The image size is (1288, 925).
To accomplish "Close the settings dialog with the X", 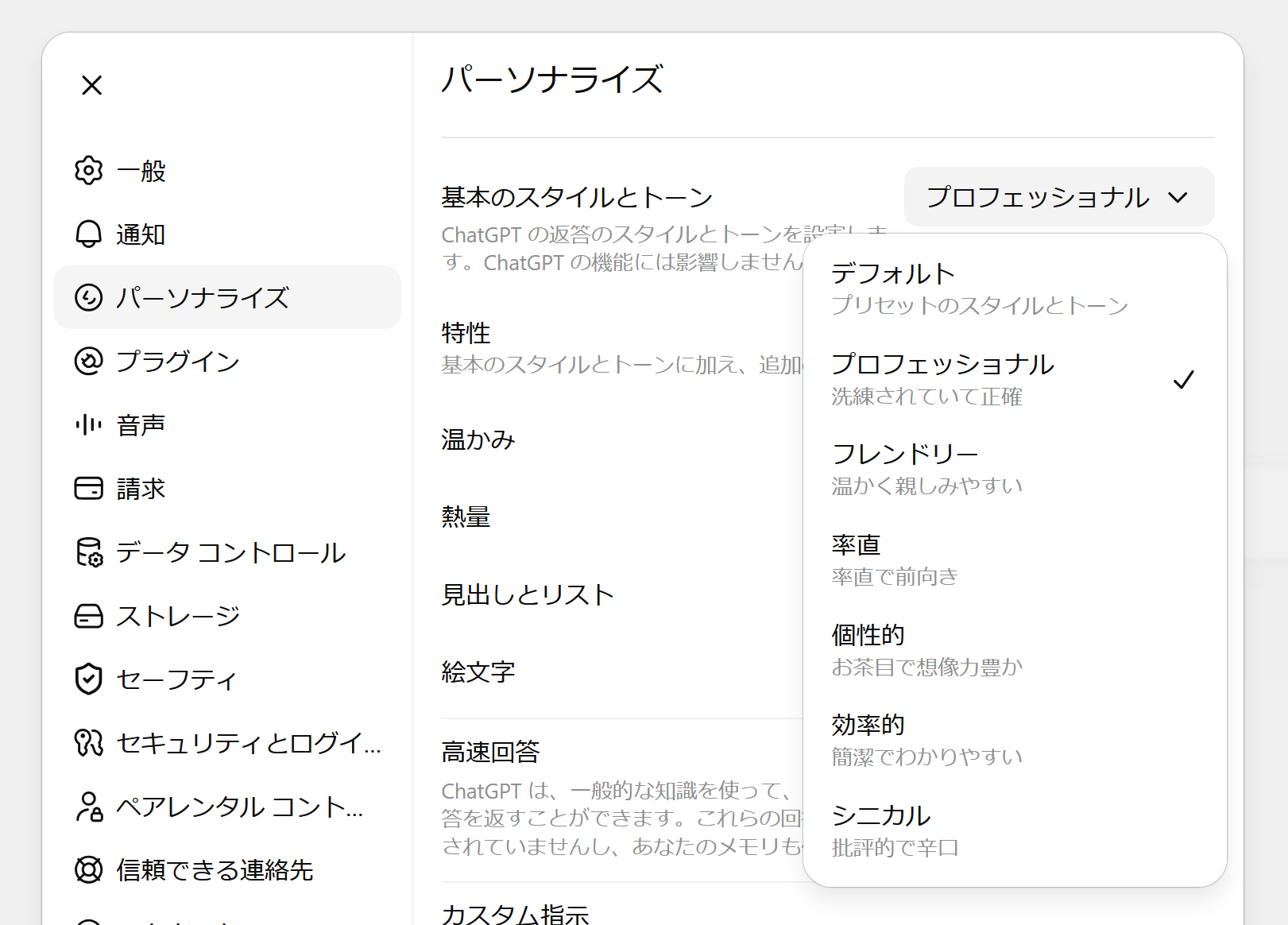I will click(92, 85).
